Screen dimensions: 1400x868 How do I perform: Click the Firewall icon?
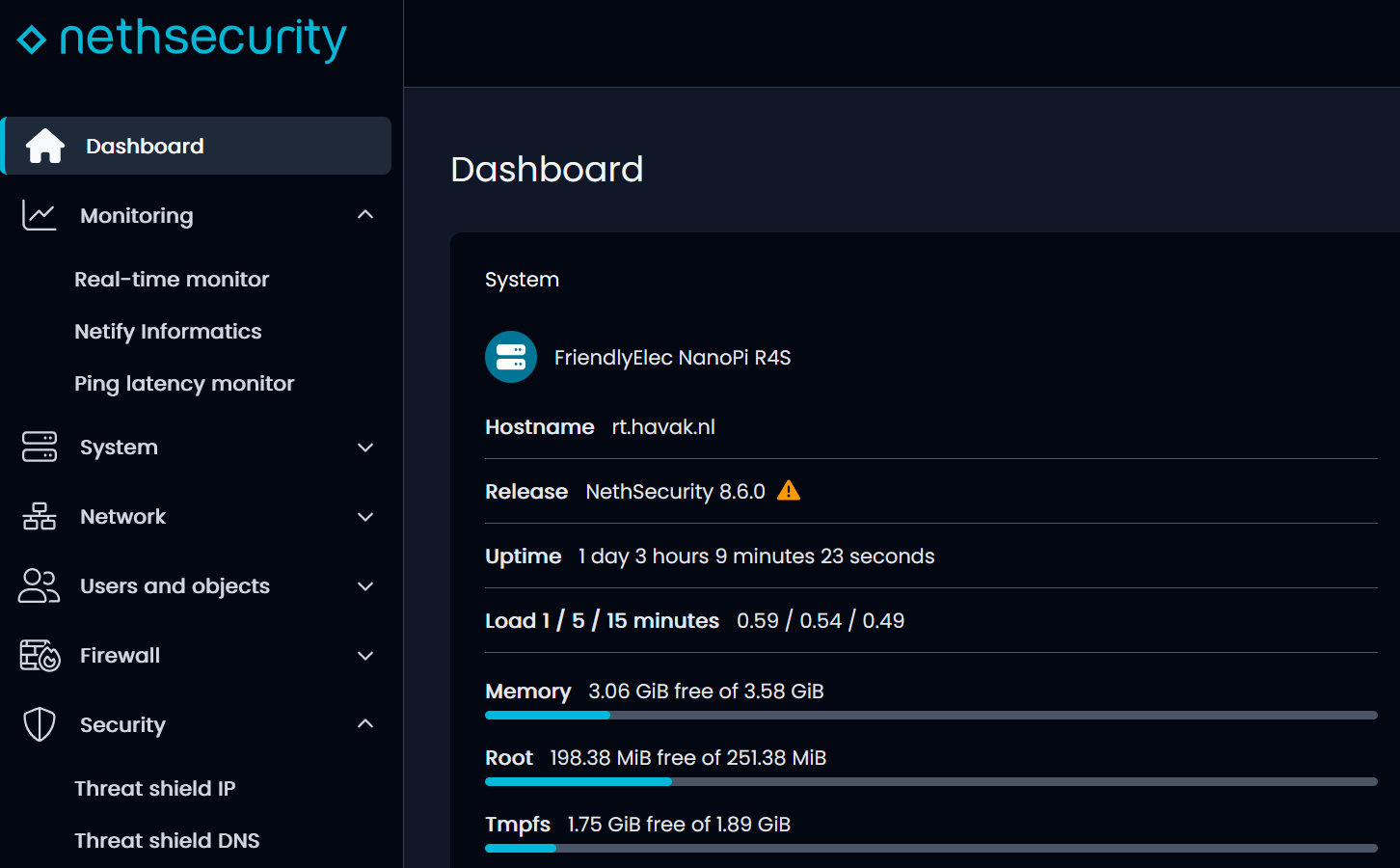(40, 655)
